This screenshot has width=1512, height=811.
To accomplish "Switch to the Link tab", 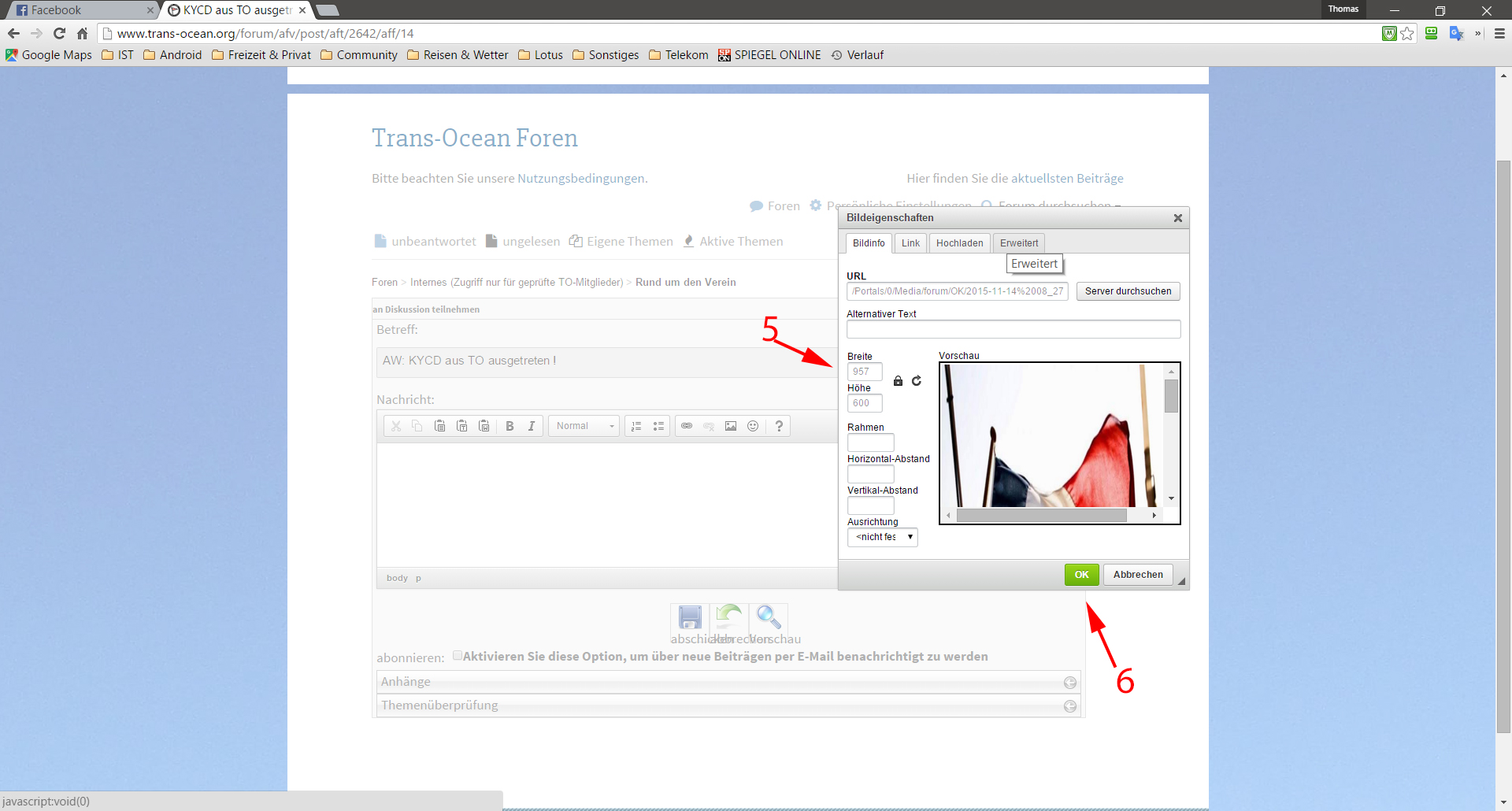I will coord(910,243).
